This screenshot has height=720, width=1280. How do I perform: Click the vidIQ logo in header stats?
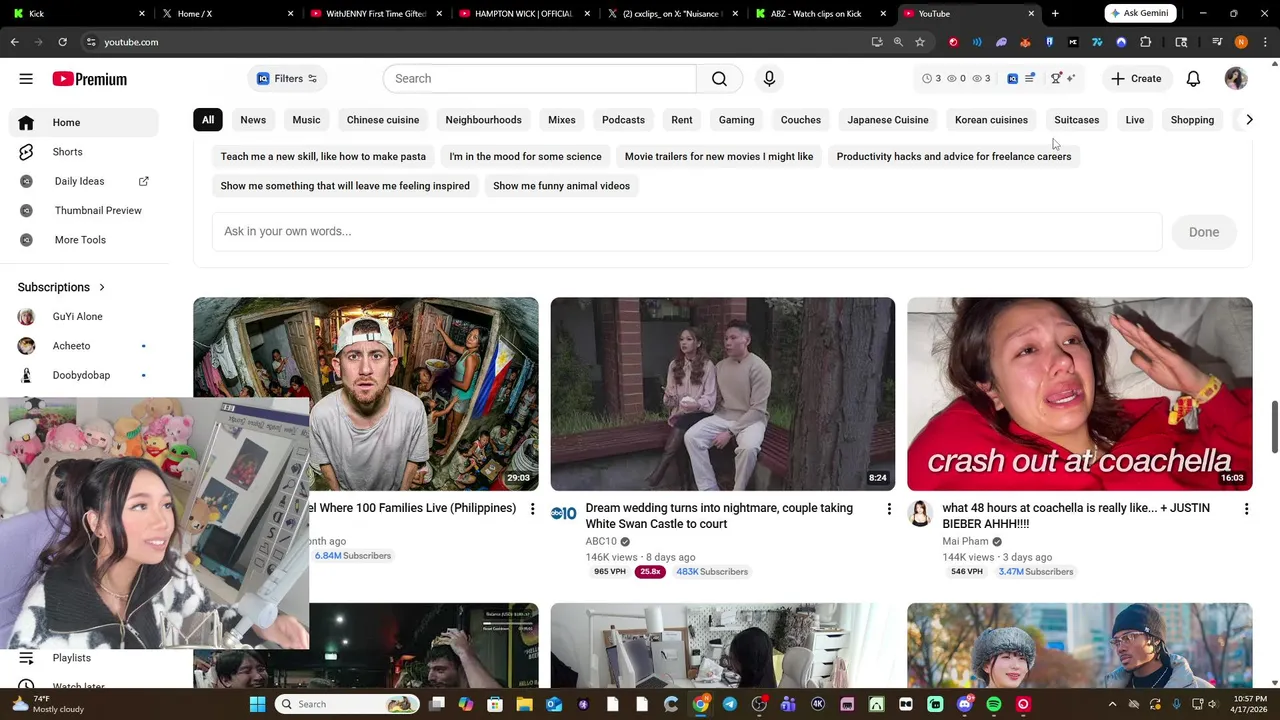1012,78
